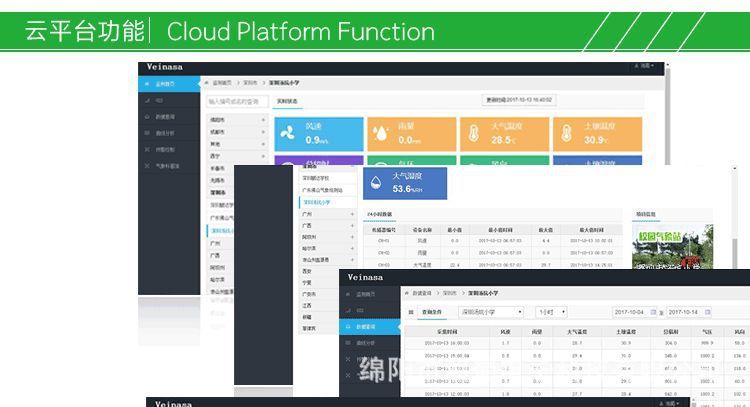Click the 更新时间 refresh button
Screen dimensions: 750x407
518,100
